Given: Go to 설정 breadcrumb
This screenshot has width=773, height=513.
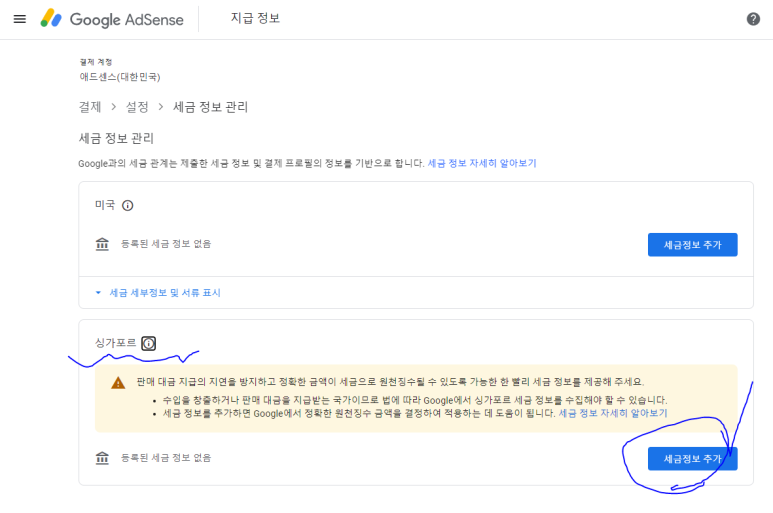Looking at the screenshot, I should pos(137,107).
